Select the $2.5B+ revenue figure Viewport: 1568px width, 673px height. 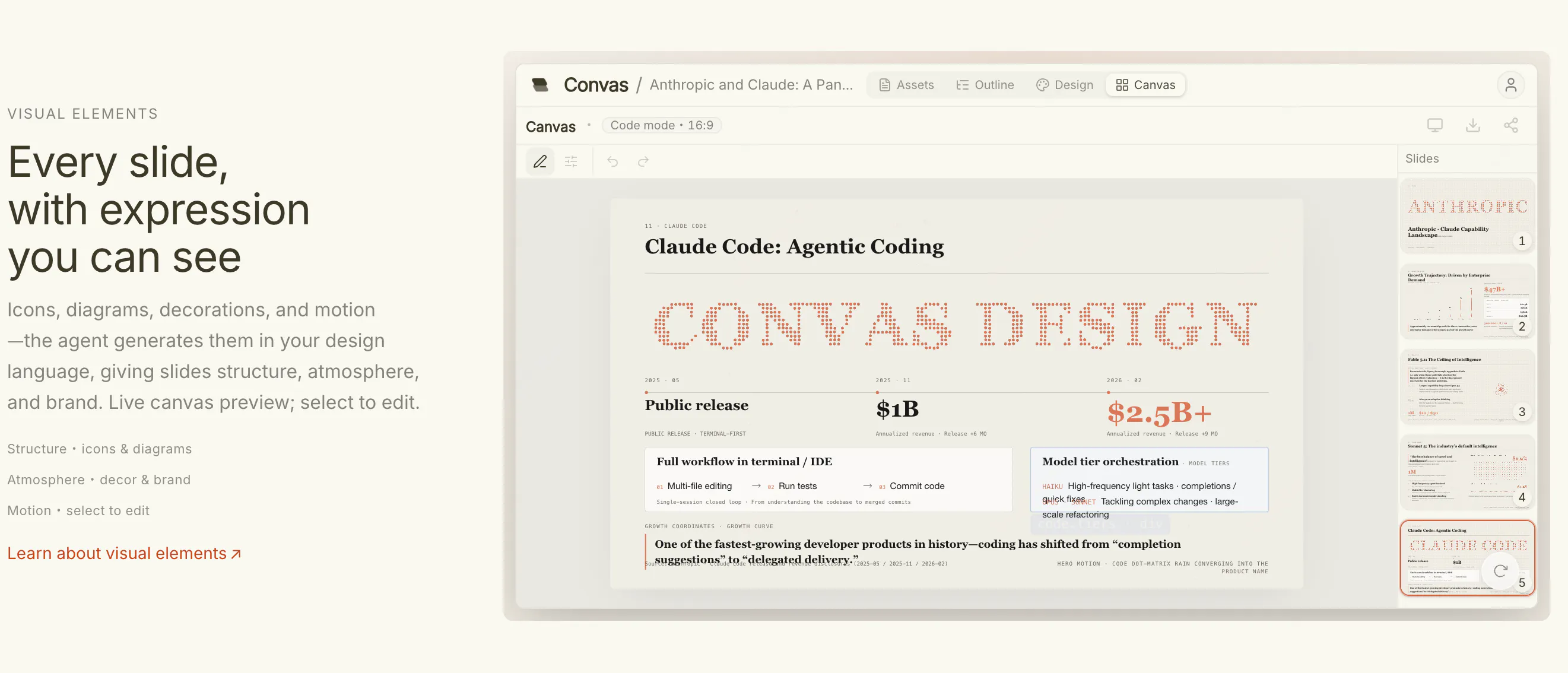coord(1159,413)
